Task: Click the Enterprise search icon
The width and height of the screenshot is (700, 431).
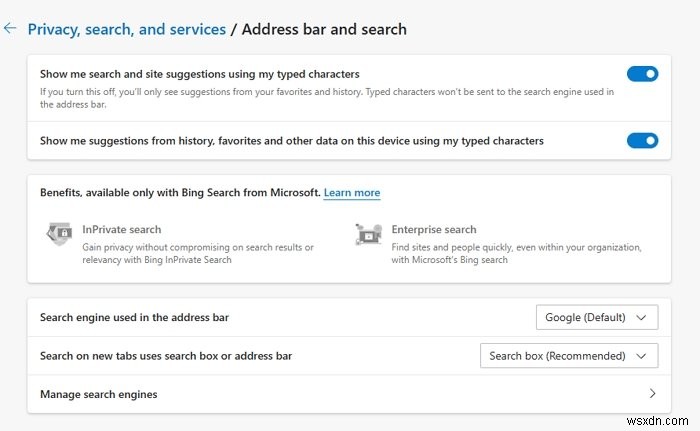Action: tap(369, 234)
